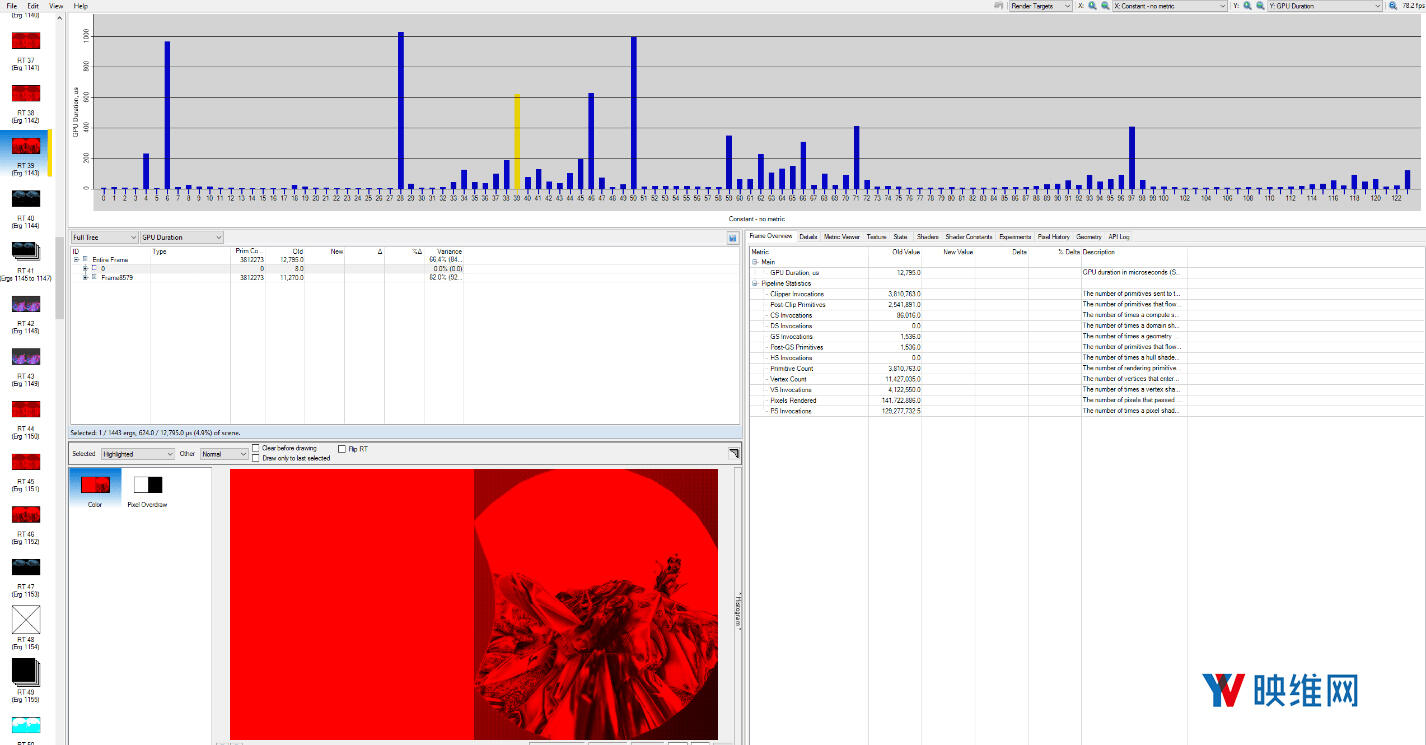Switch to the API Log tab
Viewport: 1426px width, 745px height.
click(1118, 237)
